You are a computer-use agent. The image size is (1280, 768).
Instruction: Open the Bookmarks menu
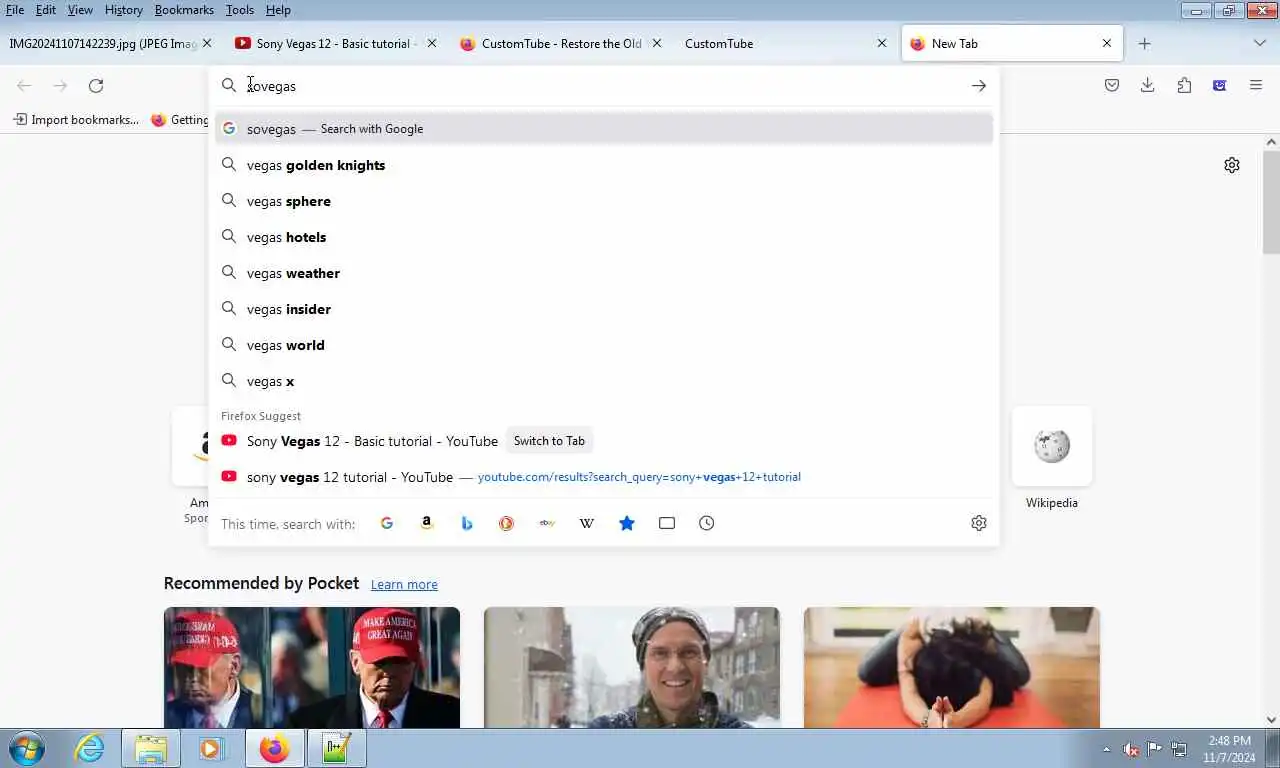tap(184, 10)
